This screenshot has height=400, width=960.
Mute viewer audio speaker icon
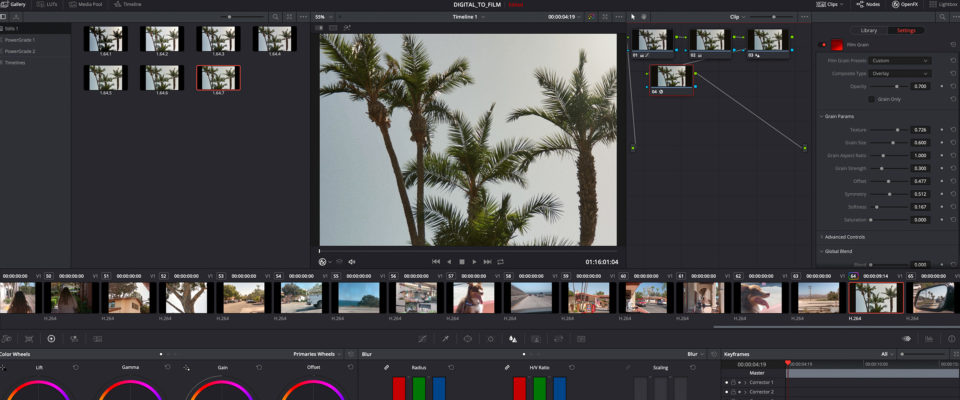352,262
